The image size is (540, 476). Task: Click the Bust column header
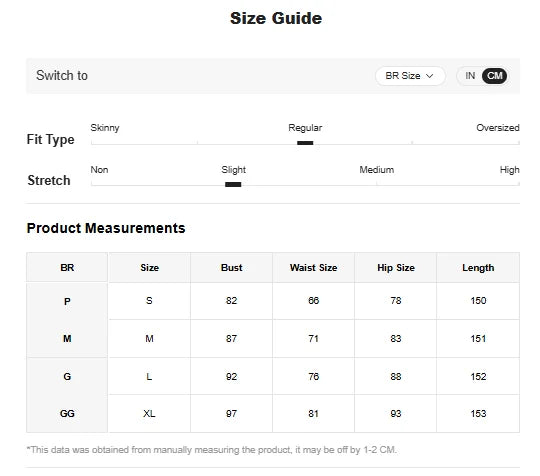pyautogui.click(x=231, y=268)
